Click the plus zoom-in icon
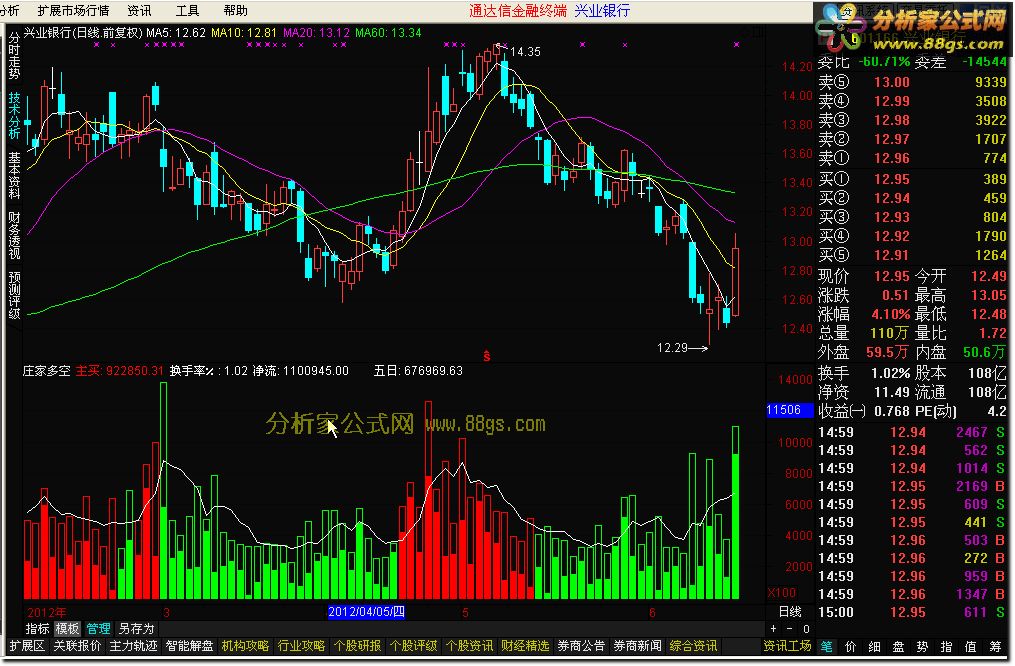Image resolution: width=1015 pixels, height=666 pixels. pyautogui.click(x=774, y=628)
